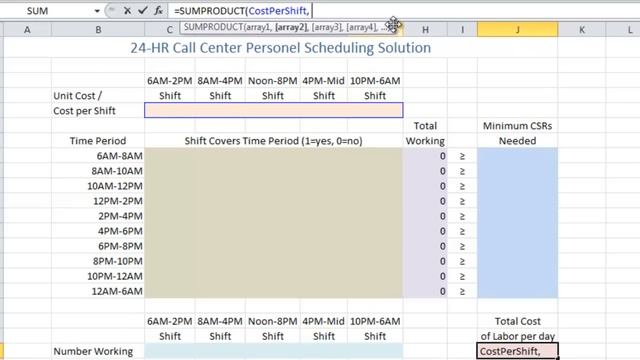
Task: Click the top Noon-8PM shift header
Action: click(x=273, y=81)
